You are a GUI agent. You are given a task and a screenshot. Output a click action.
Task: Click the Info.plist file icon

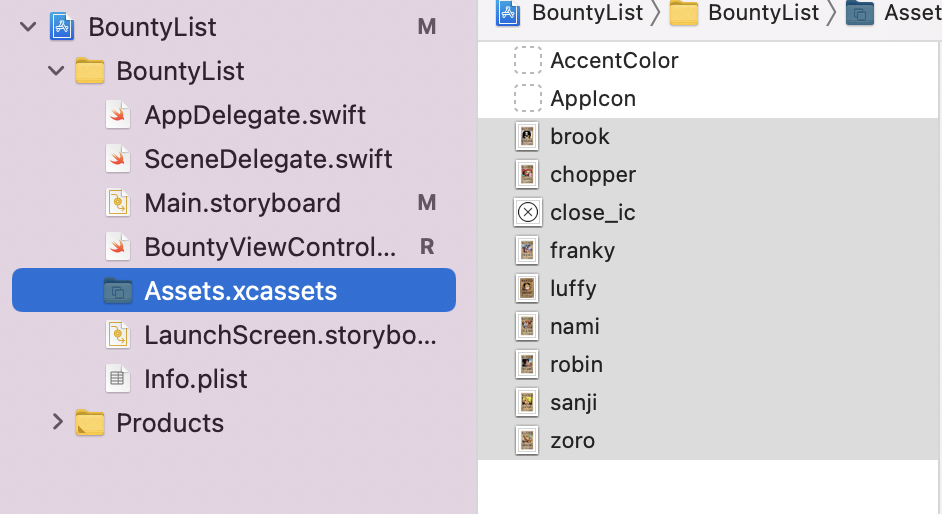pyautogui.click(x=118, y=378)
